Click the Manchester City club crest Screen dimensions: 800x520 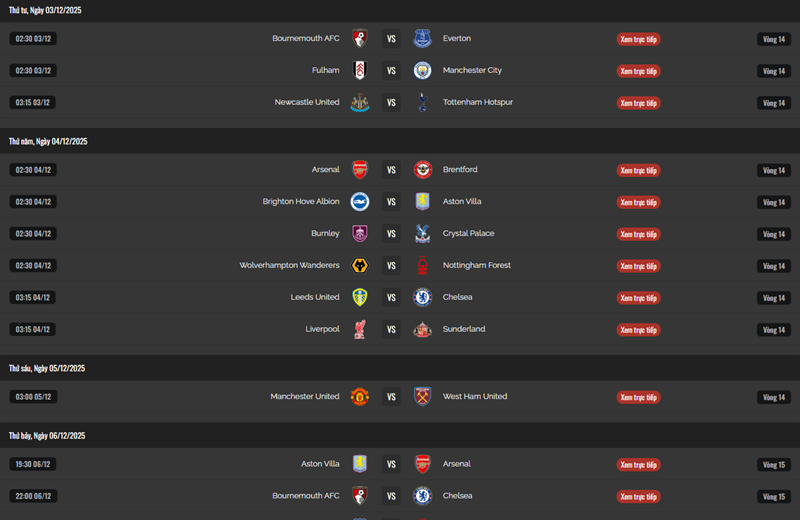click(x=422, y=71)
